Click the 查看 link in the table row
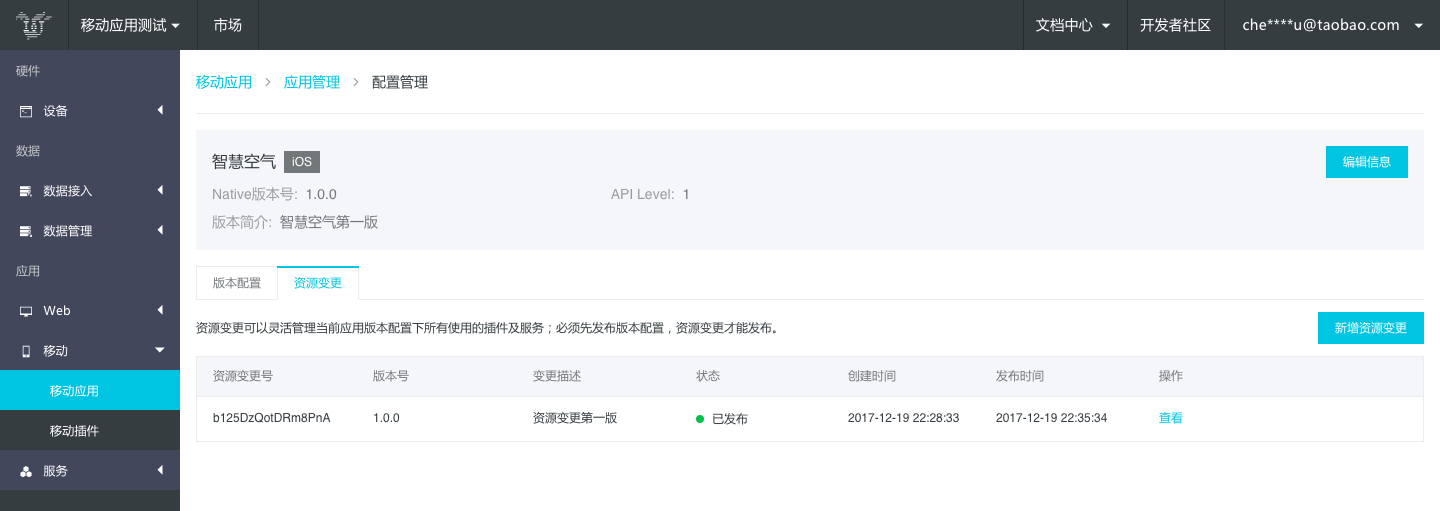 [1171, 418]
